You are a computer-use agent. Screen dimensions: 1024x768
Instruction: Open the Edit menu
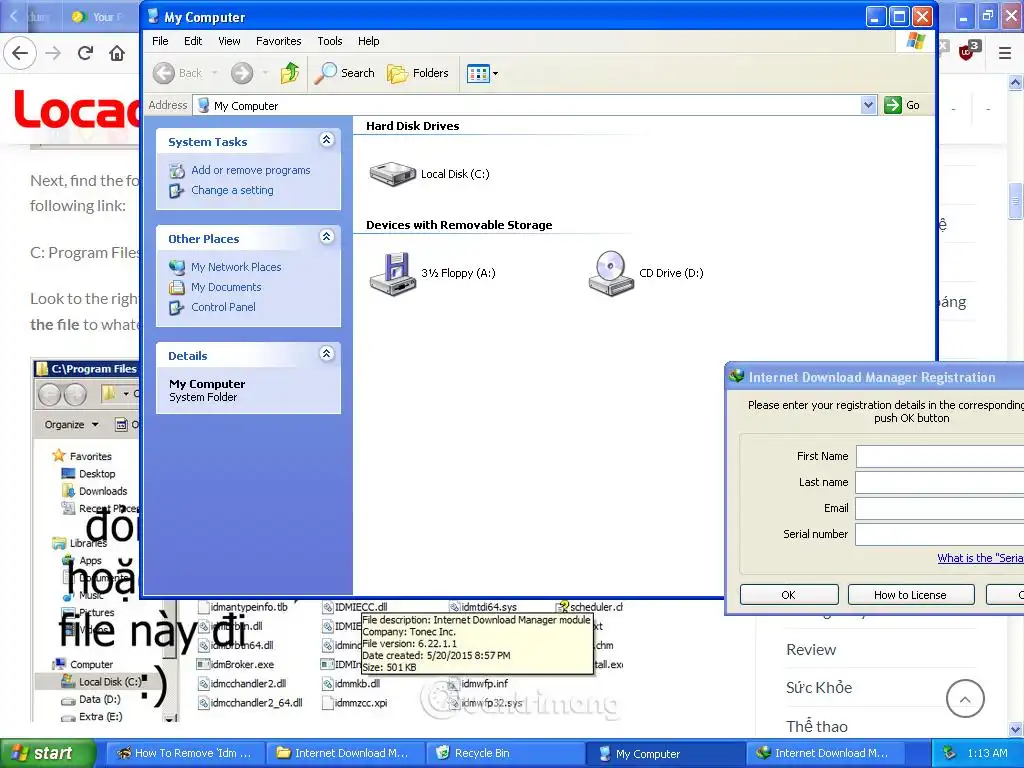[193, 41]
